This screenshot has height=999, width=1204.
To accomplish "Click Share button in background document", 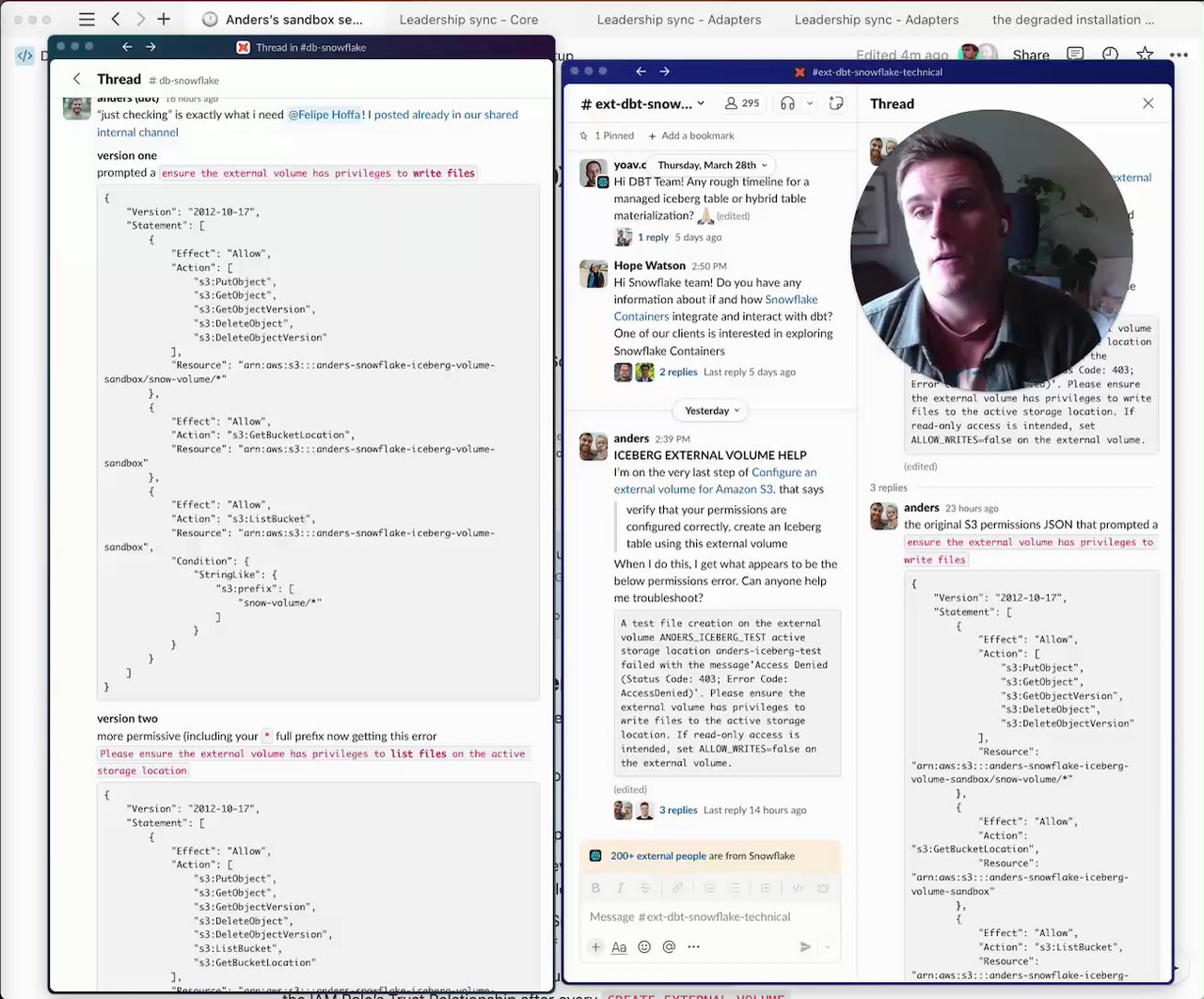I will click(1030, 55).
